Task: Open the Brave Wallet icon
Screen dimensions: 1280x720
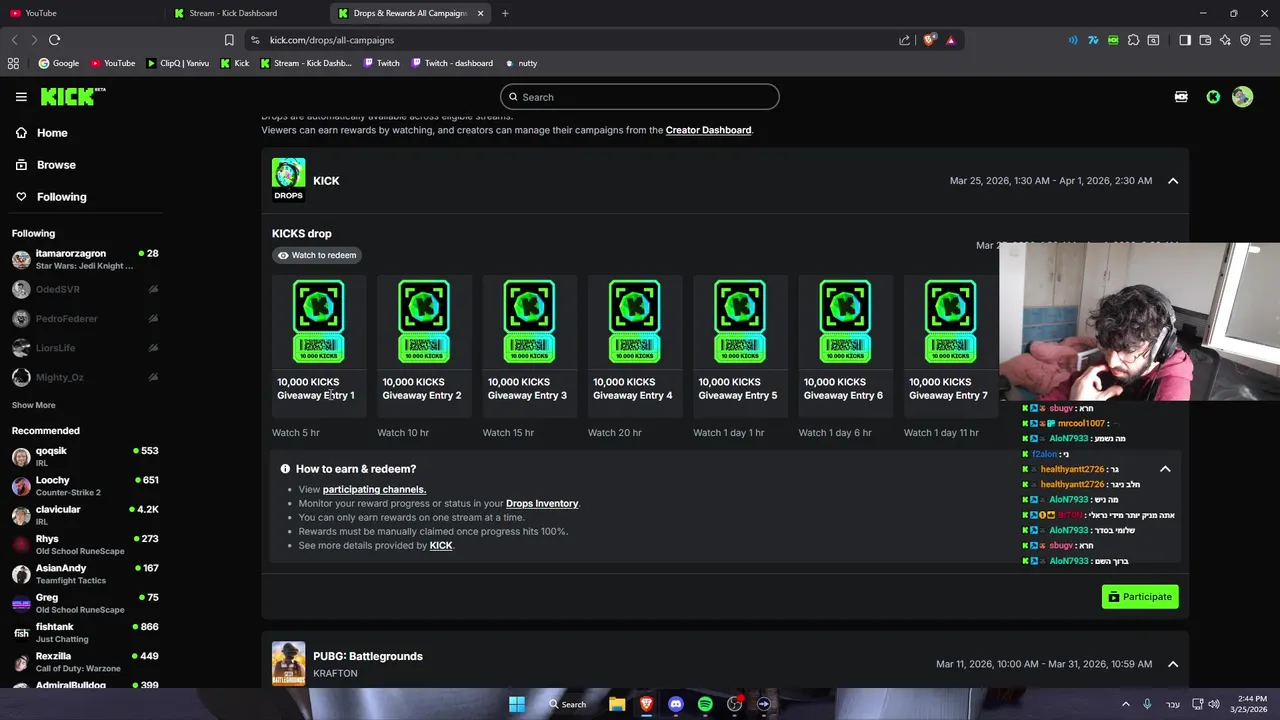Action: (1205, 40)
